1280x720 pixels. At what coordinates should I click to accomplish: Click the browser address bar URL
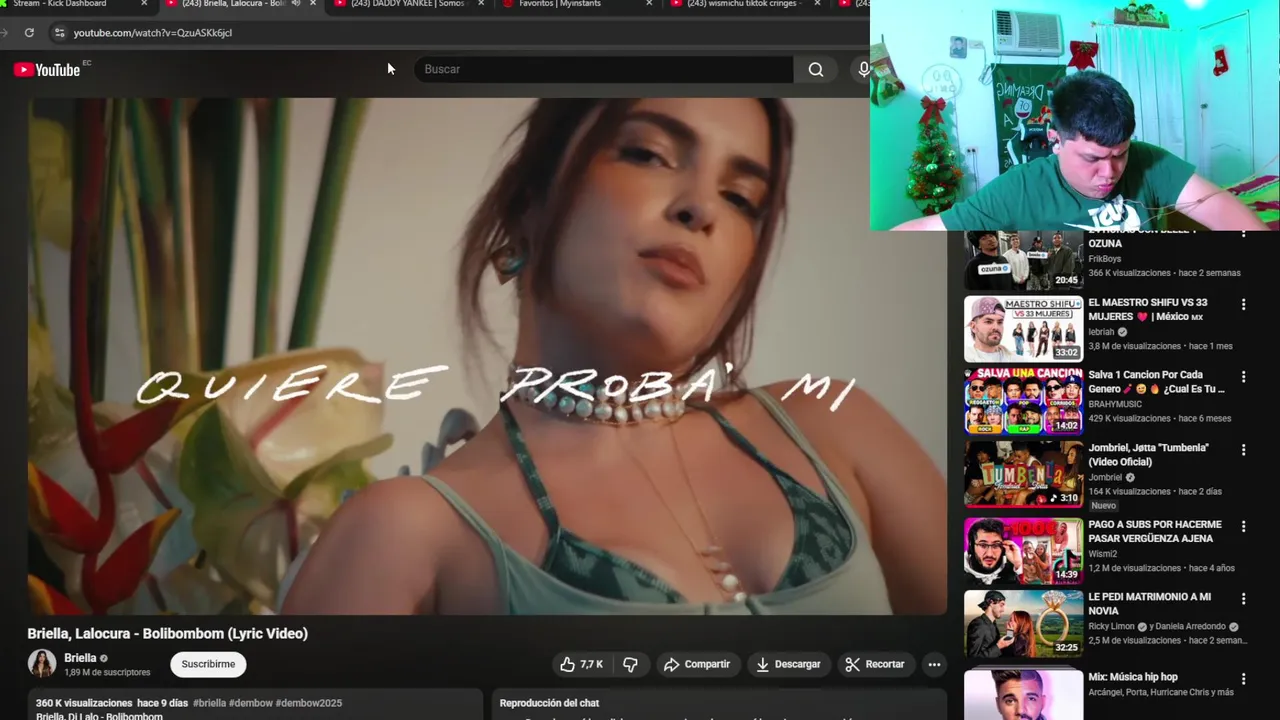point(153,32)
